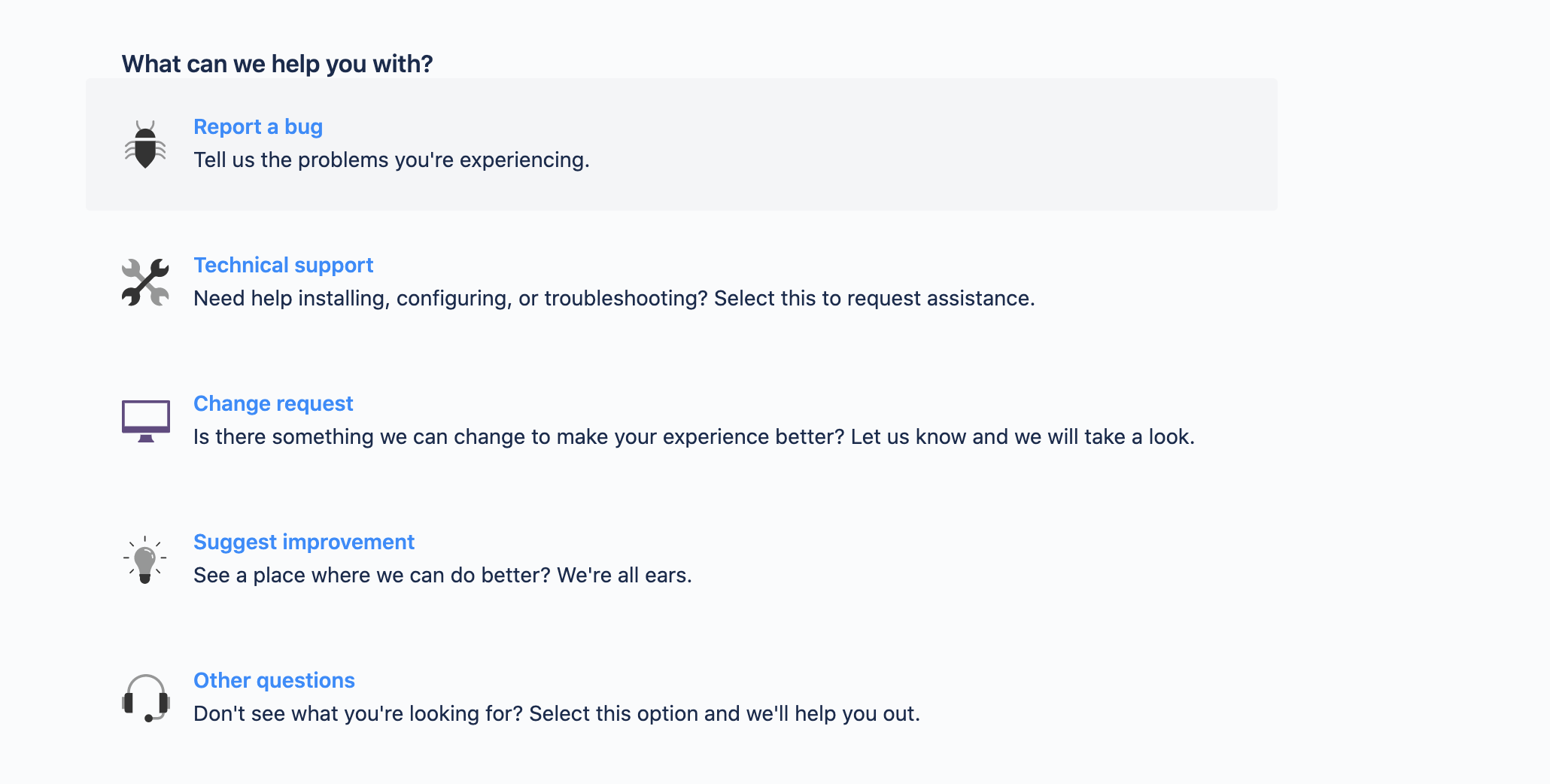Choose the Suggest improvement link
Viewport: 1550px width, 784px height.
coord(304,542)
